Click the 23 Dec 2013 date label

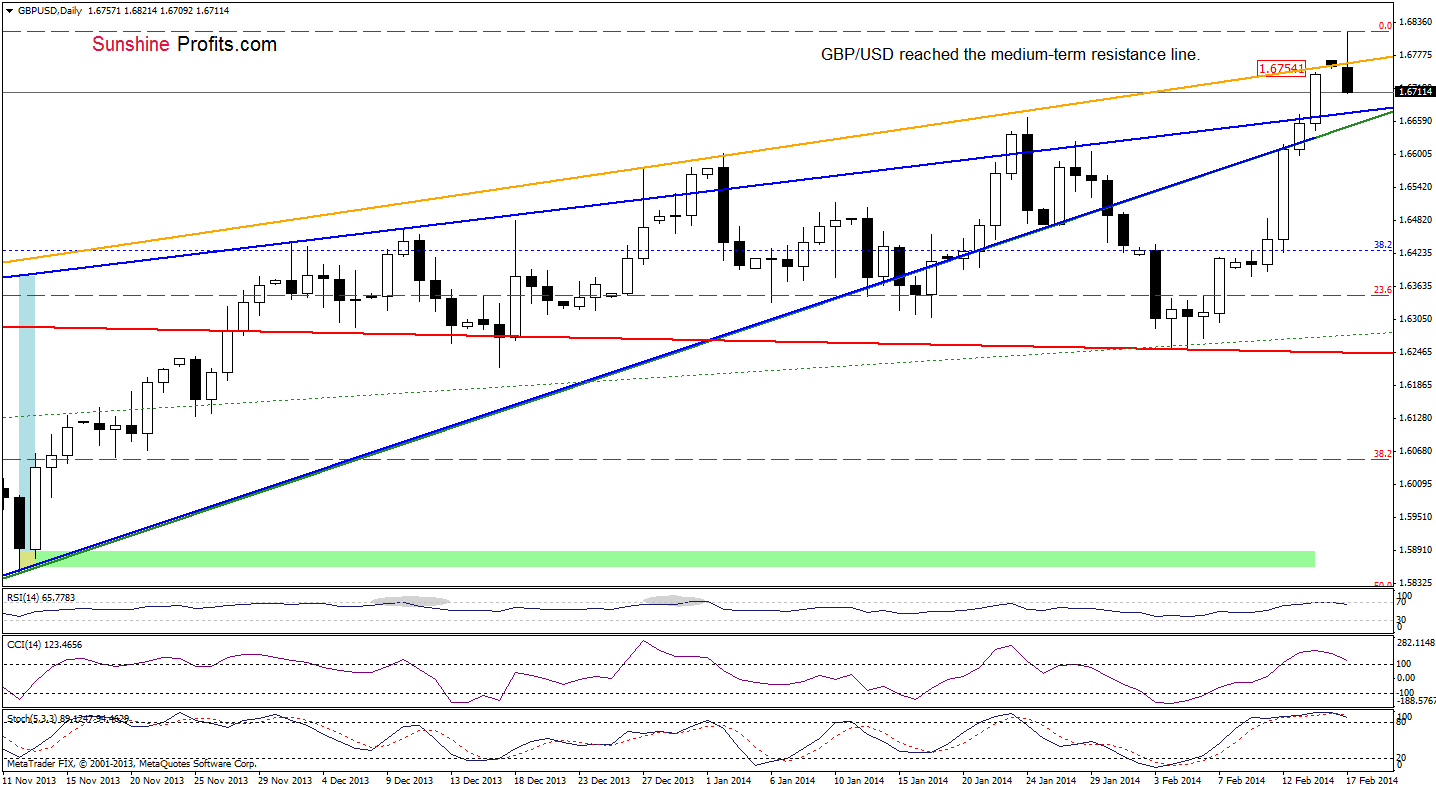[603, 779]
